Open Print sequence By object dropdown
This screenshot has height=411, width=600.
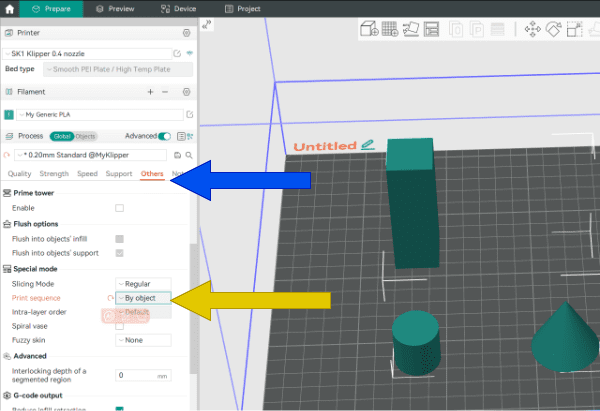[x=143, y=298]
